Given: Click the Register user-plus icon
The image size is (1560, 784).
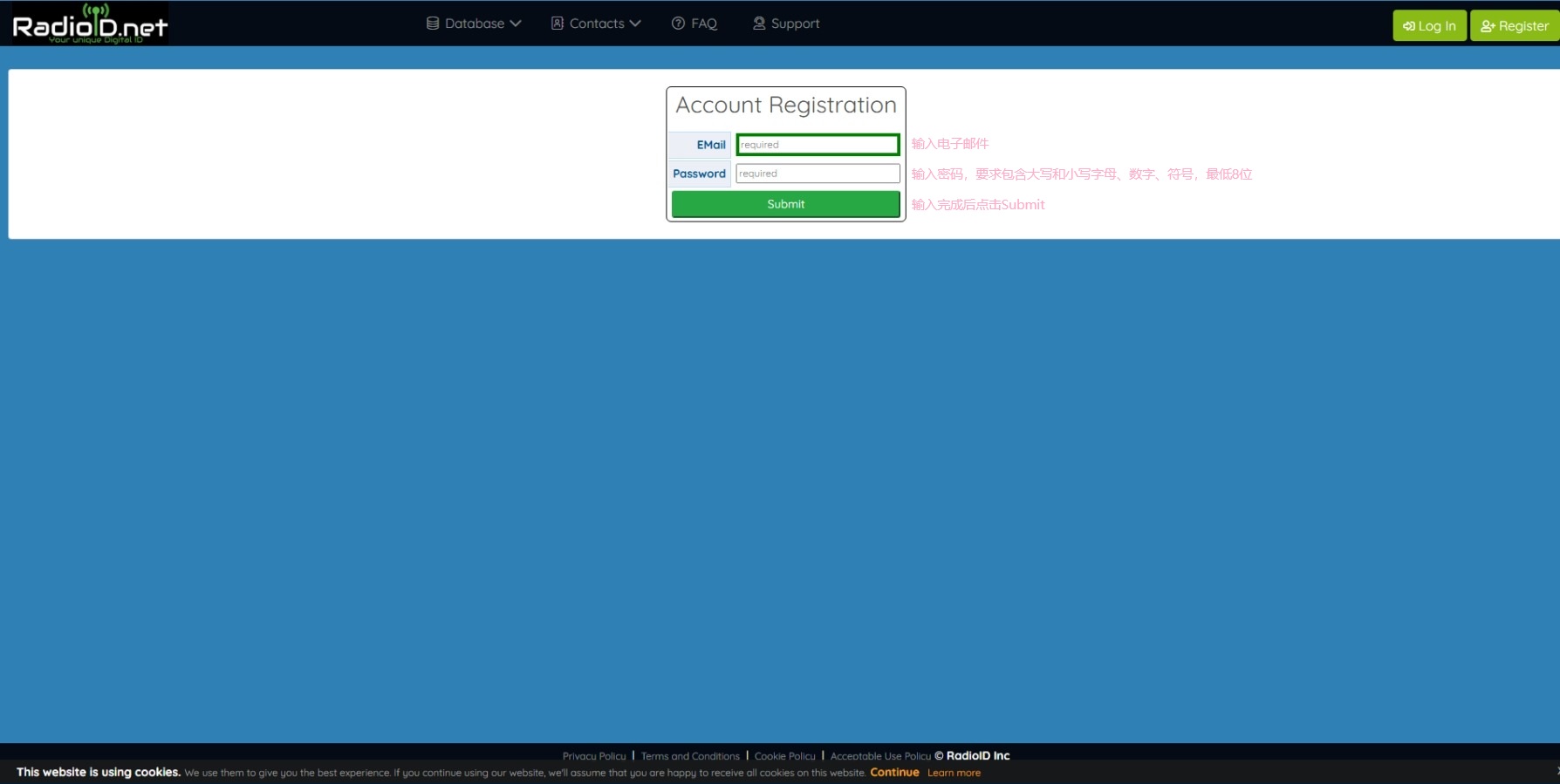Looking at the screenshot, I should (1488, 26).
